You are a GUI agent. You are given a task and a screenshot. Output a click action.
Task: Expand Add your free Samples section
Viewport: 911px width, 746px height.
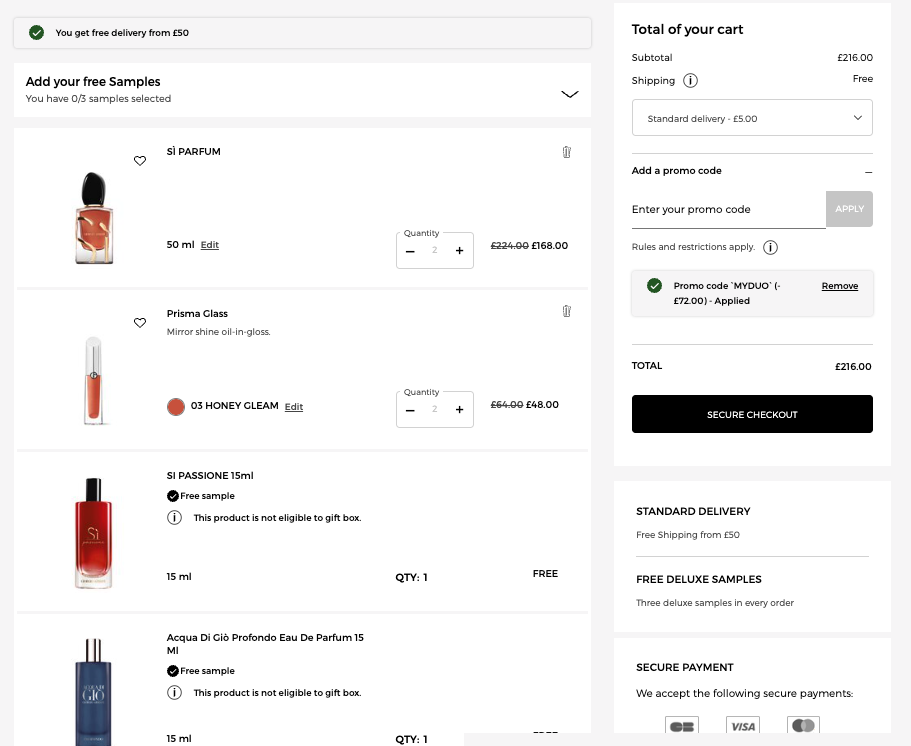[x=569, y=94]
